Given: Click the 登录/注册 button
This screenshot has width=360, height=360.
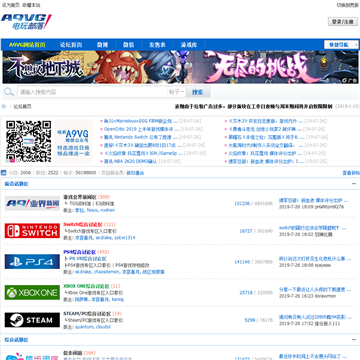Looking at the screenshot, I should [x=343, y=21].
